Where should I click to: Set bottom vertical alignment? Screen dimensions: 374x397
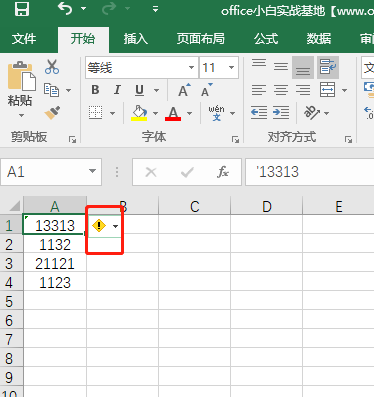tap(303, 67)
